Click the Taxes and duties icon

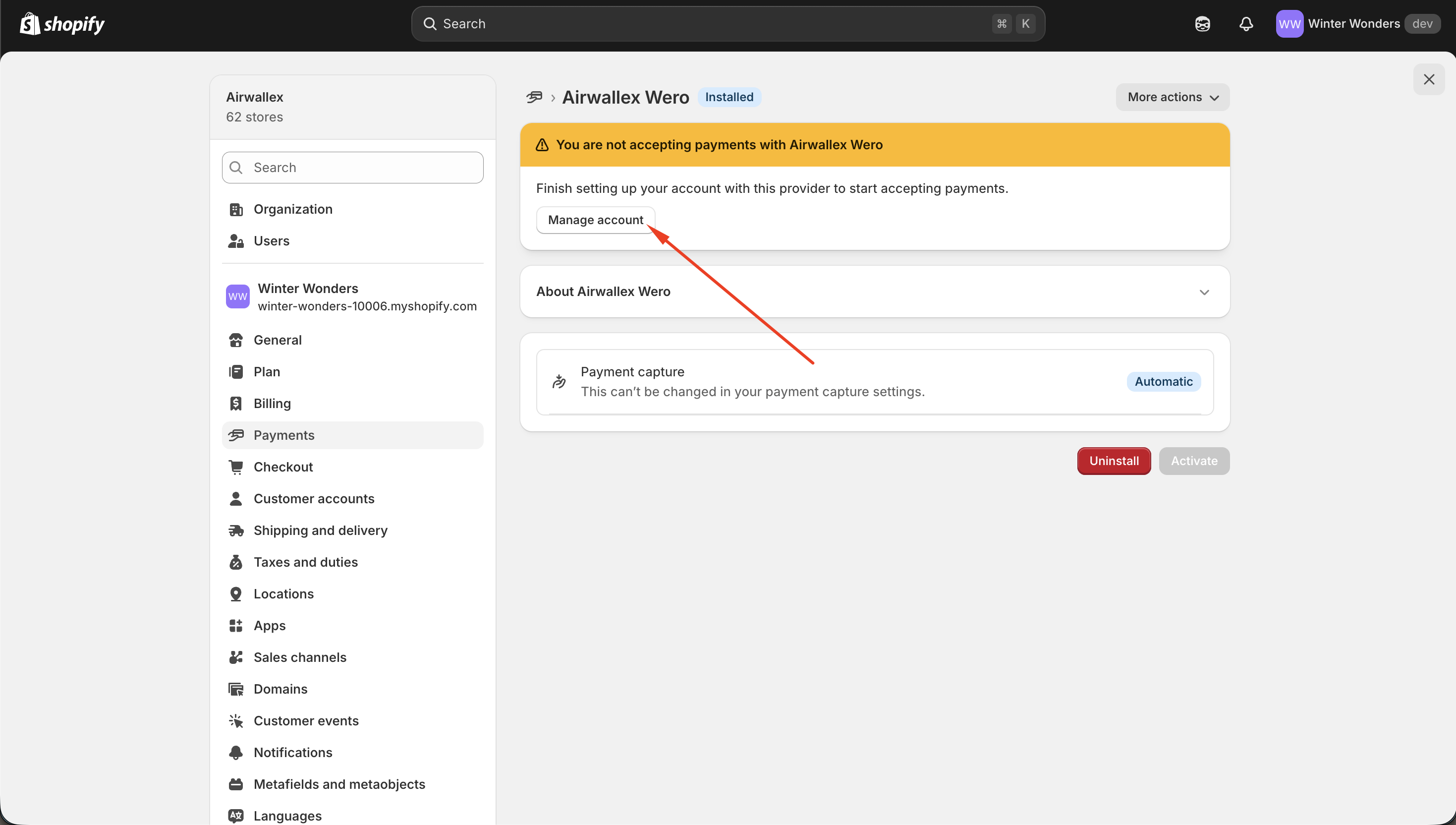tap(235, 563)
